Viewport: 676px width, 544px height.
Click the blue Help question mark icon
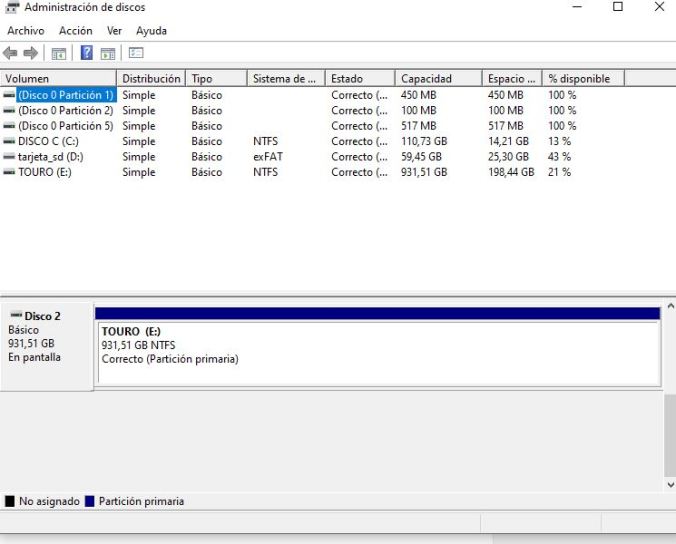87,53
